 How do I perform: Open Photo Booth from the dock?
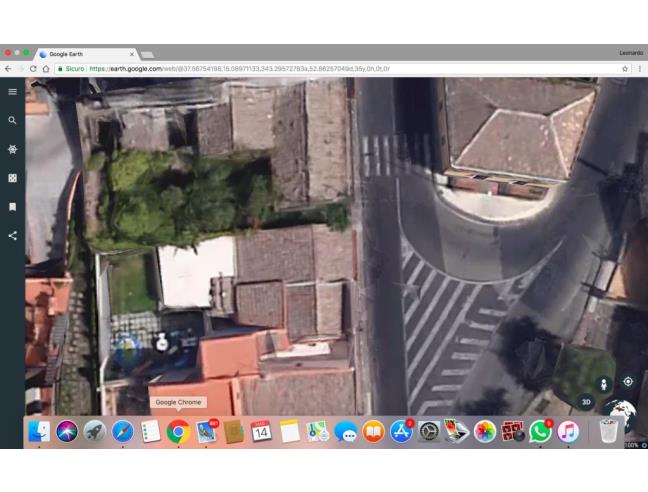[512, 432]
